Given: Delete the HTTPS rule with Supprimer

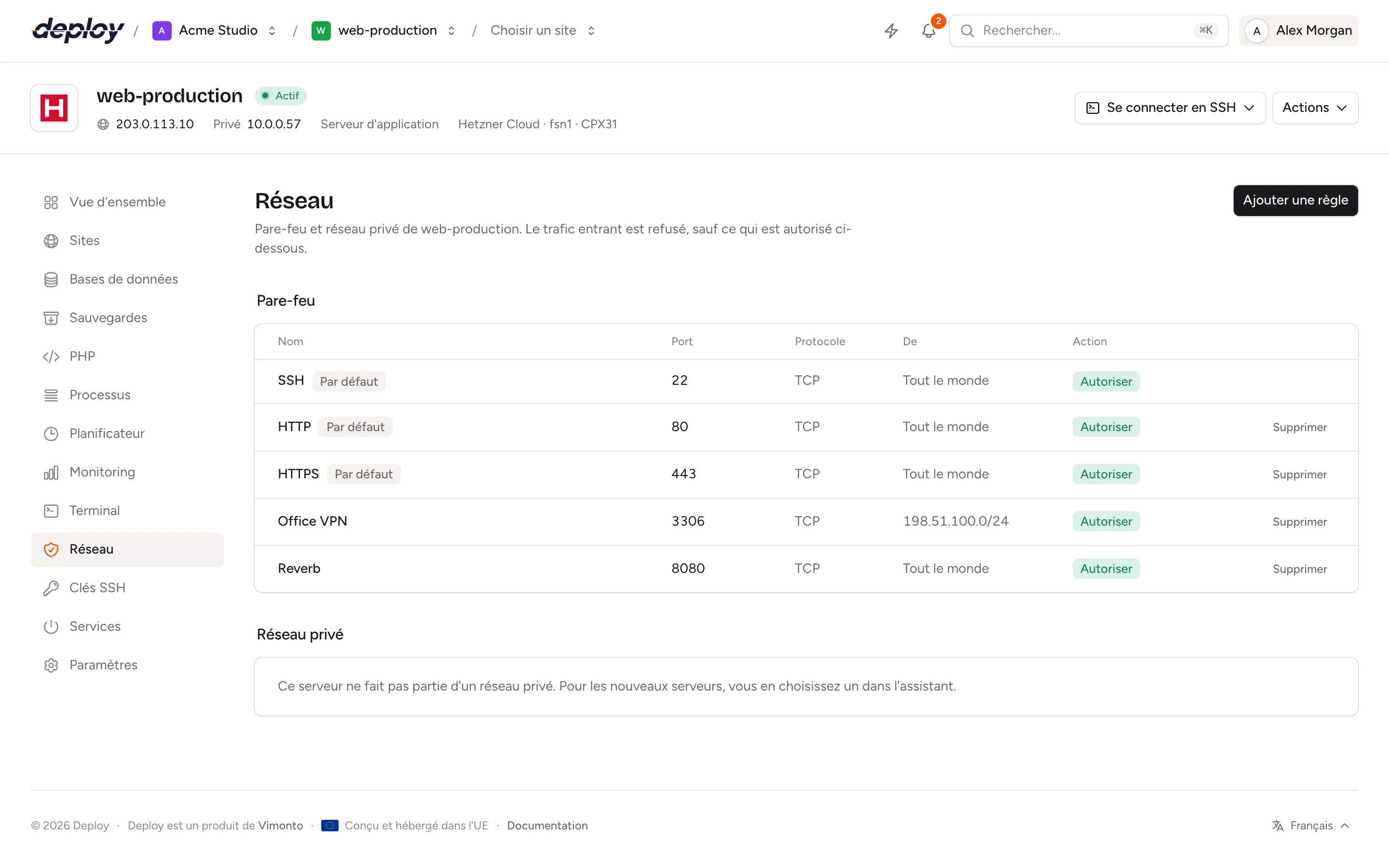Looking at the screenshot, I should tap(1299, 474).
